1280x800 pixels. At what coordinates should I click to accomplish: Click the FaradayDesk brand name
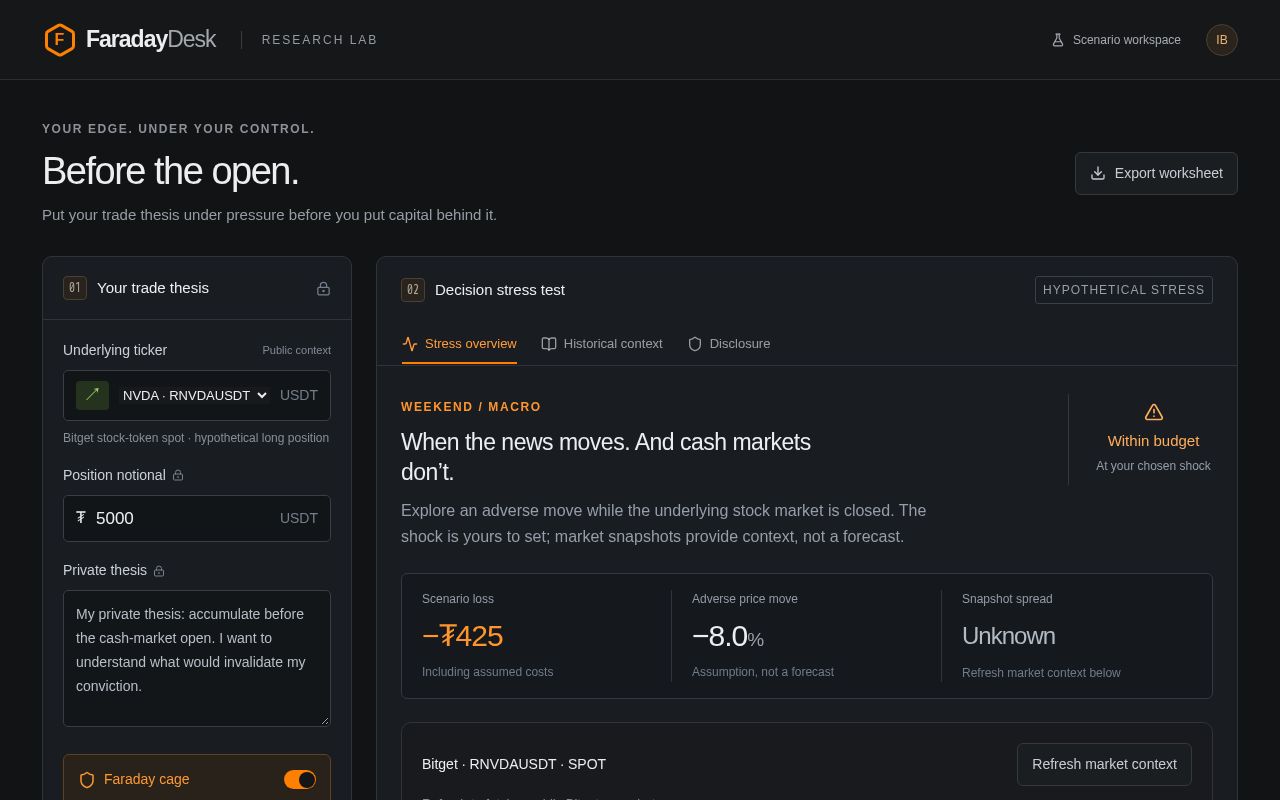(150, 40)
